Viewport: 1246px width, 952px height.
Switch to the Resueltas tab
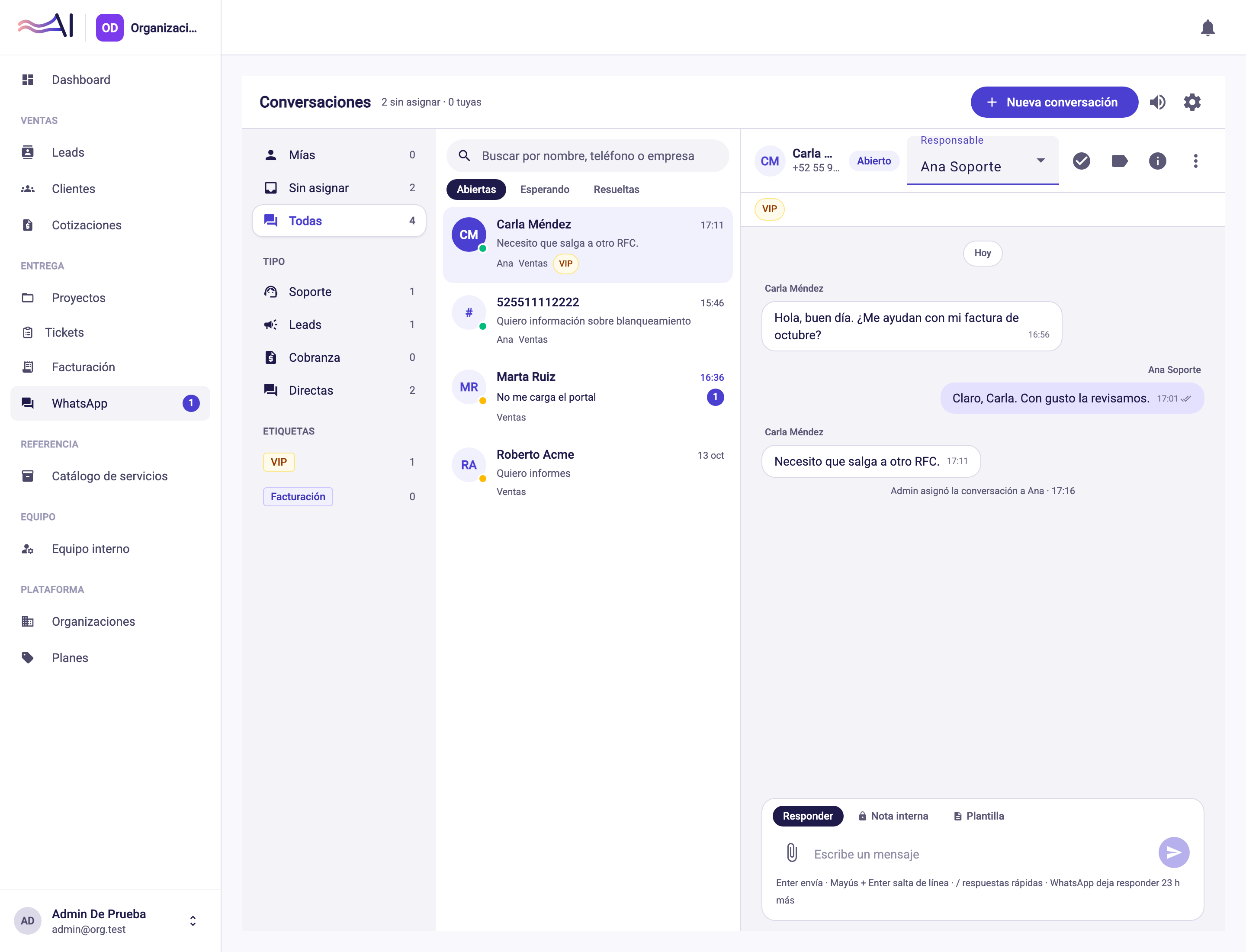pos(616,189)
